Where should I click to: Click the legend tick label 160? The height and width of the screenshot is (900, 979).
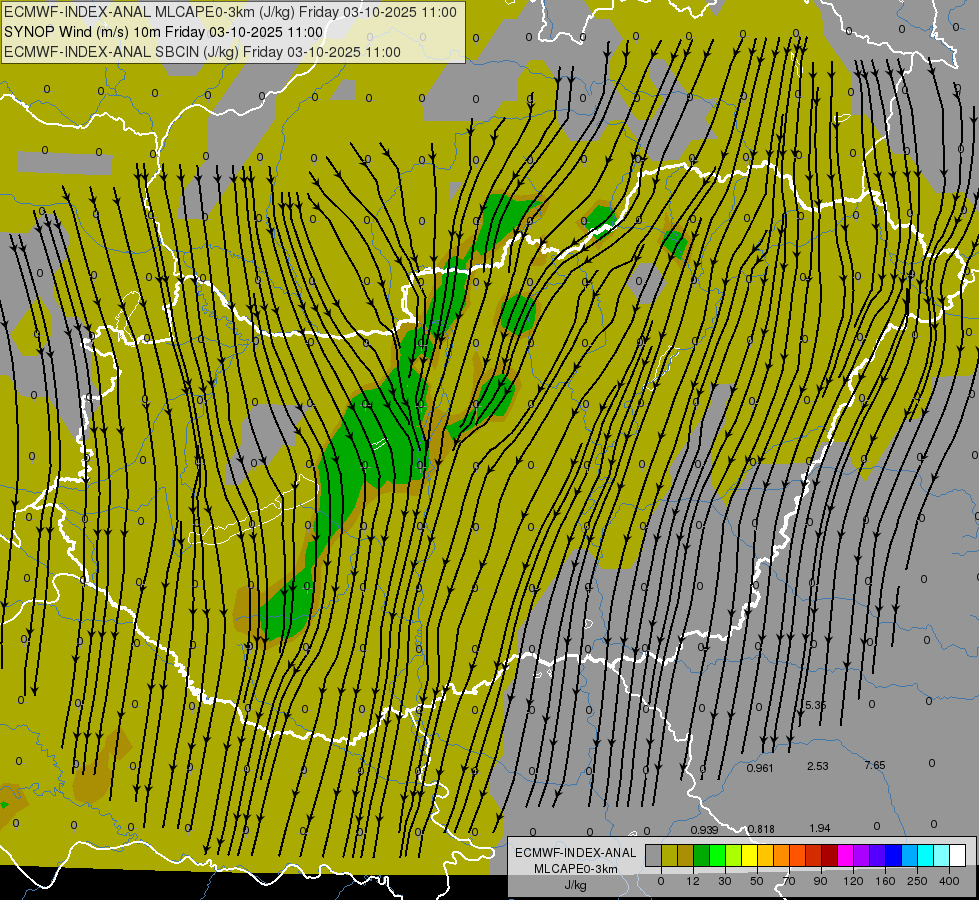pyautogui.click(x=885, y=881)
